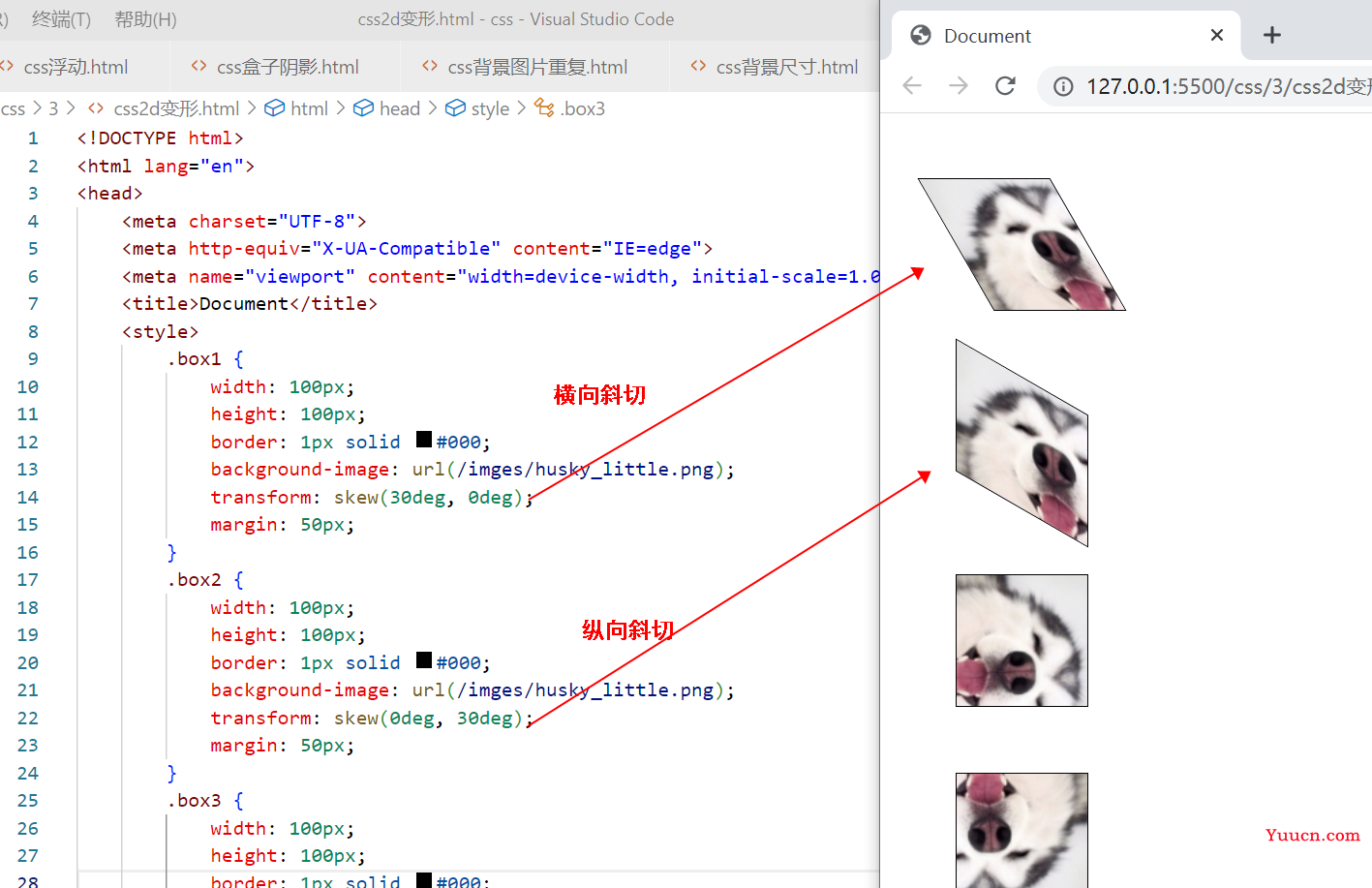The height and width of the screenshot is (888, 1372).
Task: Select the head breadcrumb item
Action: [398, 108]
